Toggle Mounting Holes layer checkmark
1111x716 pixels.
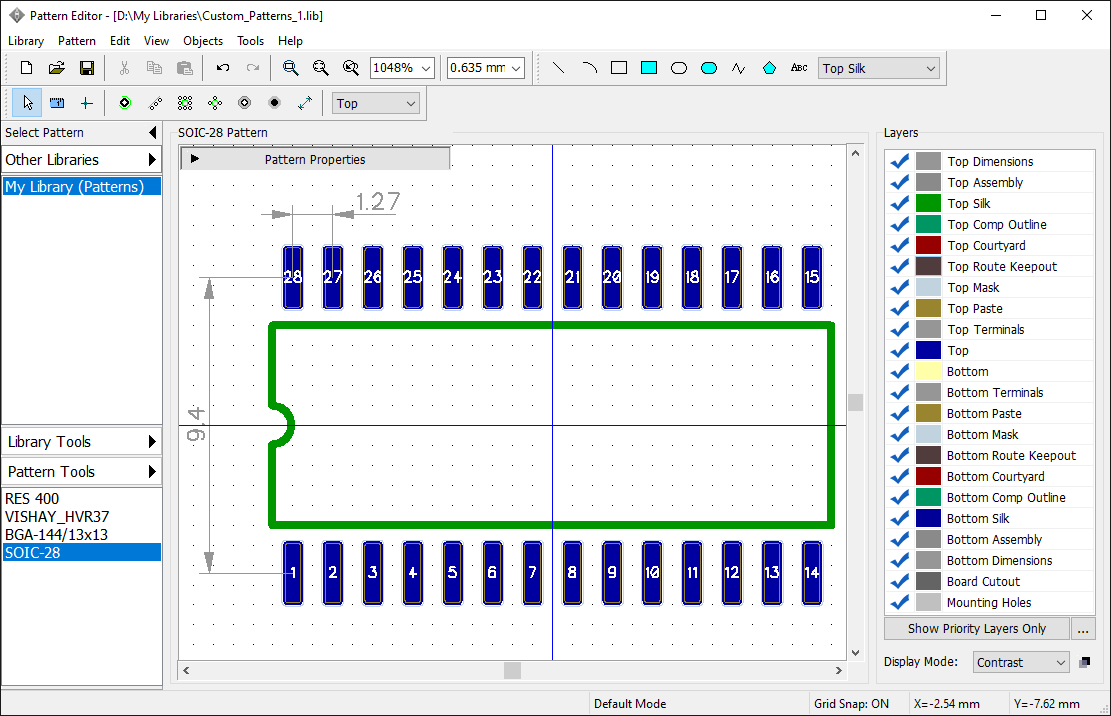click(900, 603)
